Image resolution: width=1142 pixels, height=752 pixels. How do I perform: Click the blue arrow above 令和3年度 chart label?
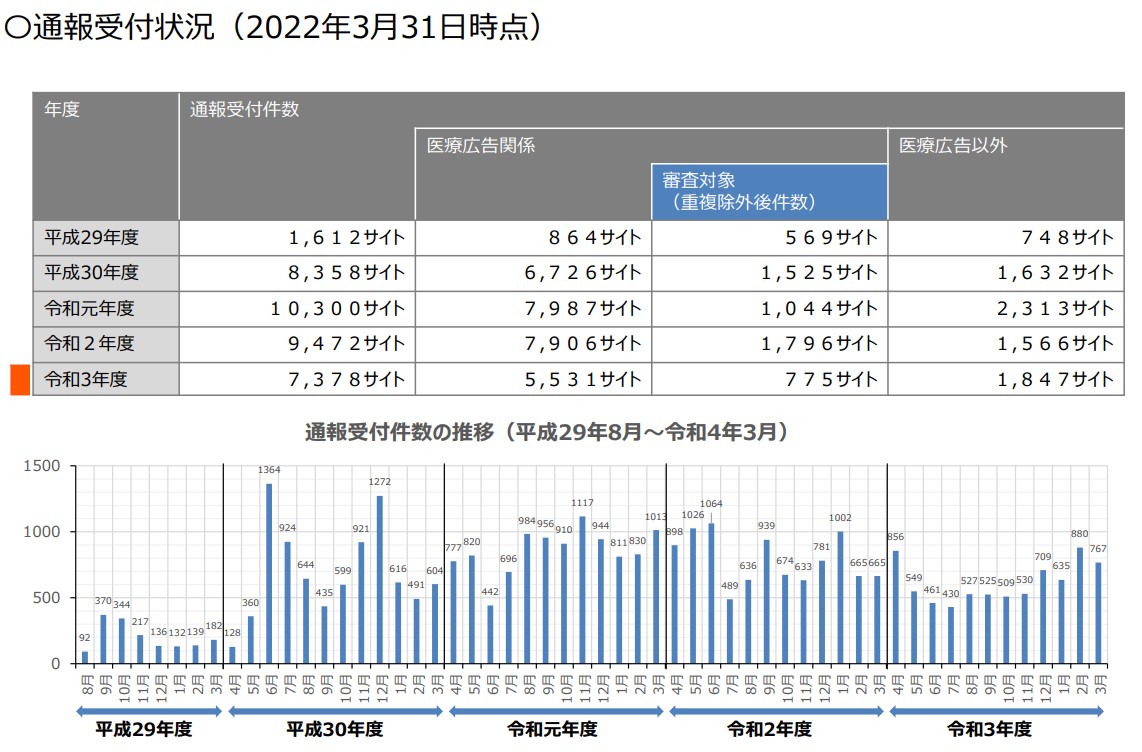996,711
